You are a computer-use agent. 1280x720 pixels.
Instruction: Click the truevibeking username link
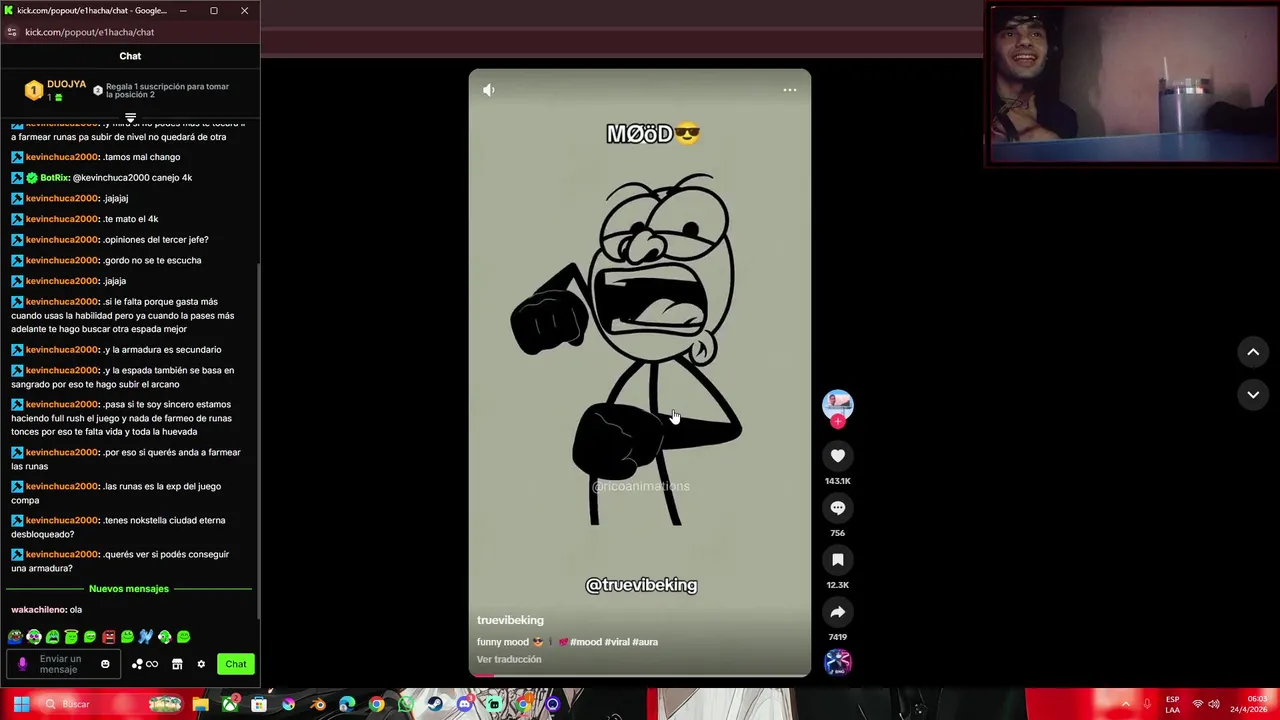pos(510,620)
